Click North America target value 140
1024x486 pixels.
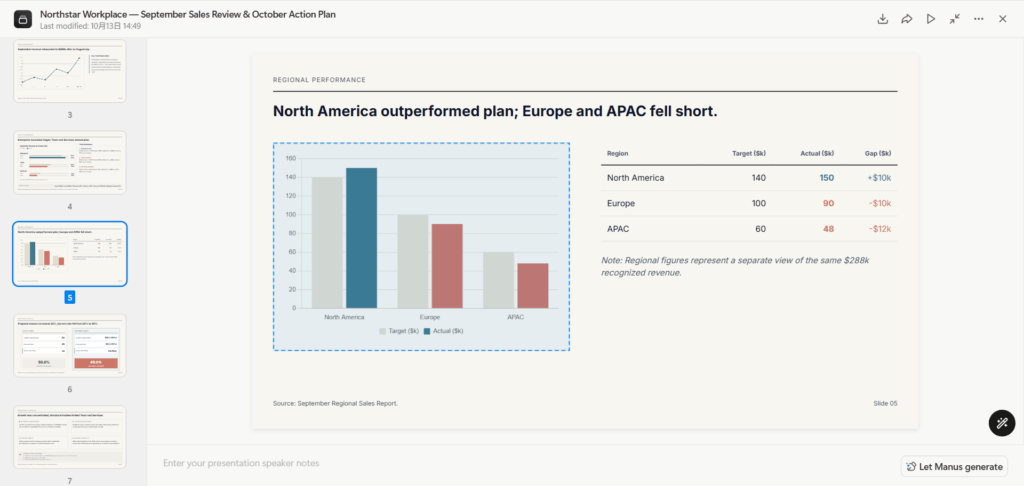point(758,178)
